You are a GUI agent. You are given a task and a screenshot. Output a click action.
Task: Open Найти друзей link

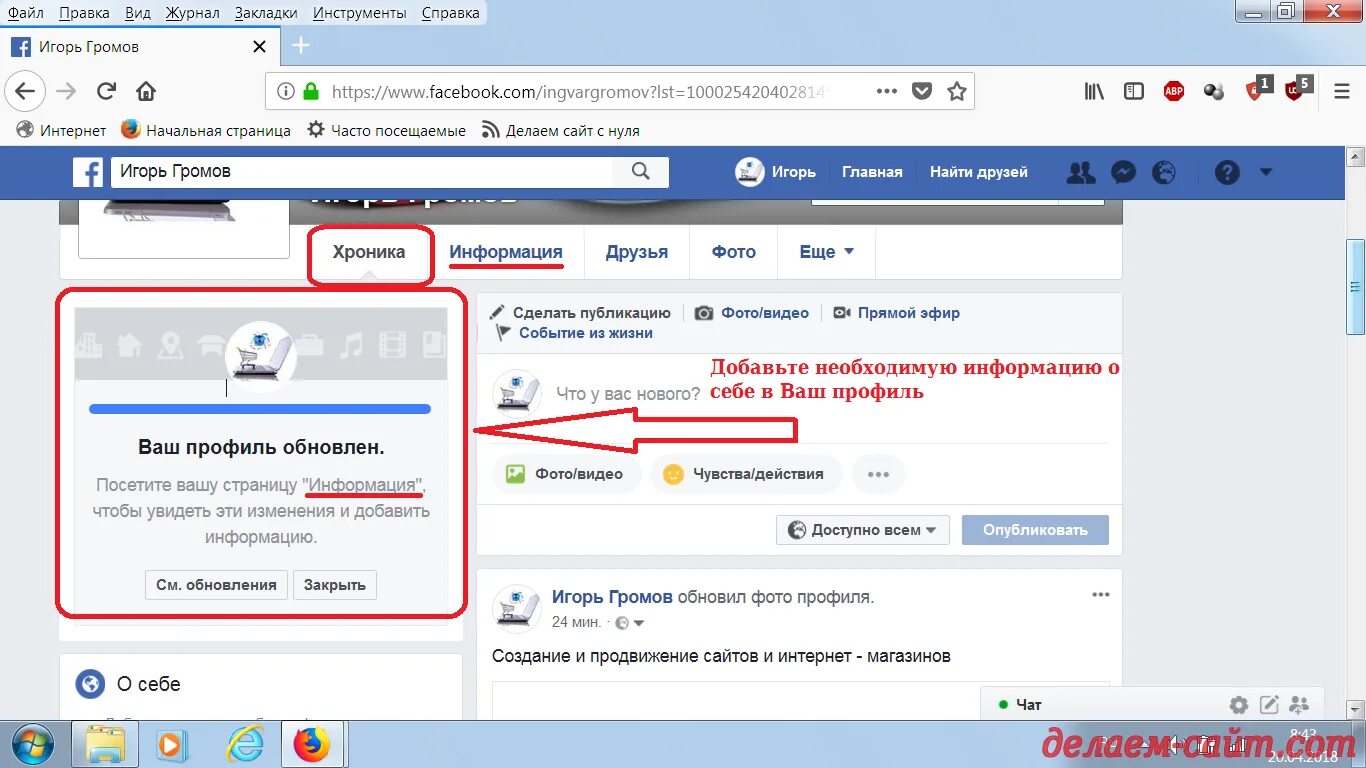(979, 172)
